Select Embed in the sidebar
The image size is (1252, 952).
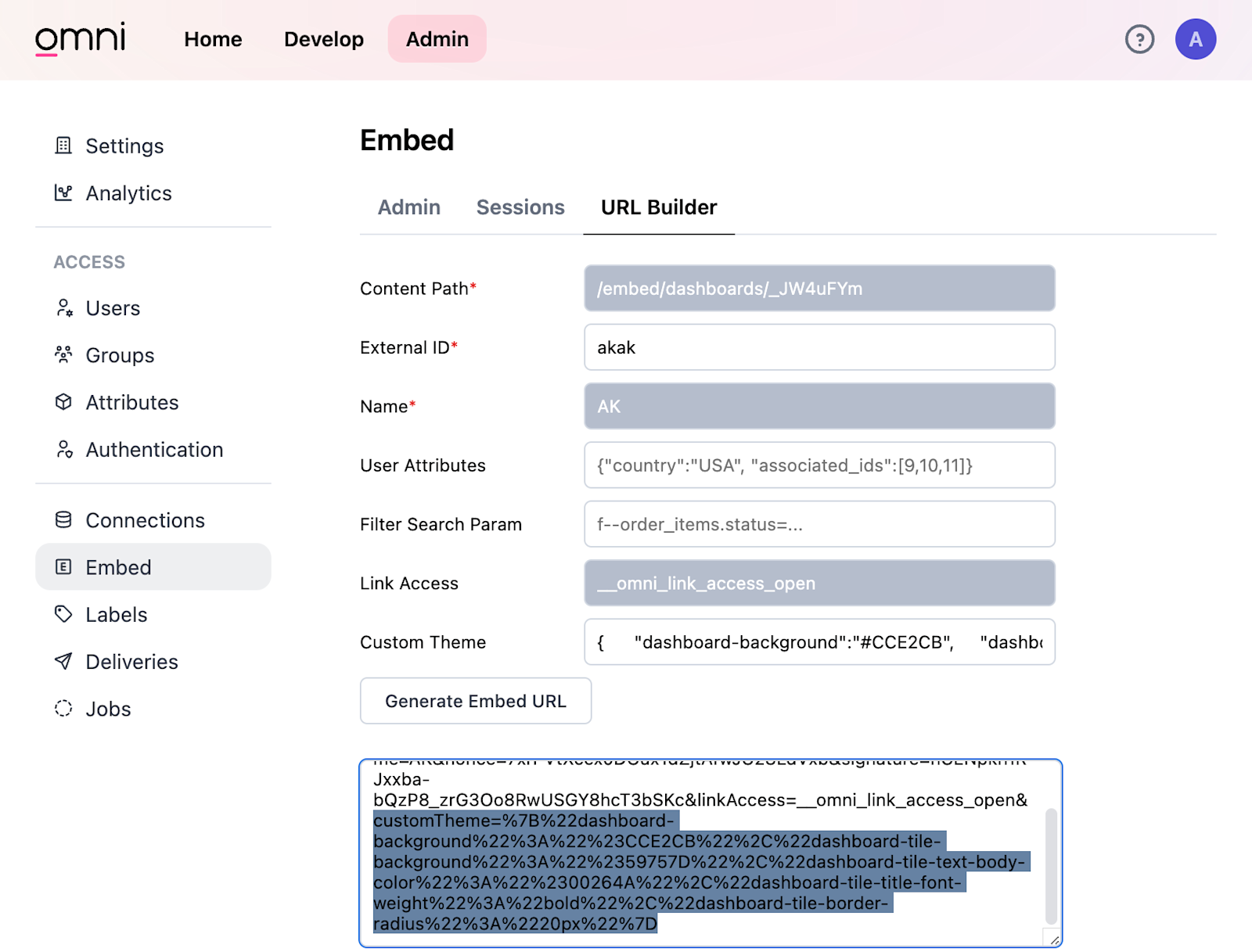click(118, 566)
